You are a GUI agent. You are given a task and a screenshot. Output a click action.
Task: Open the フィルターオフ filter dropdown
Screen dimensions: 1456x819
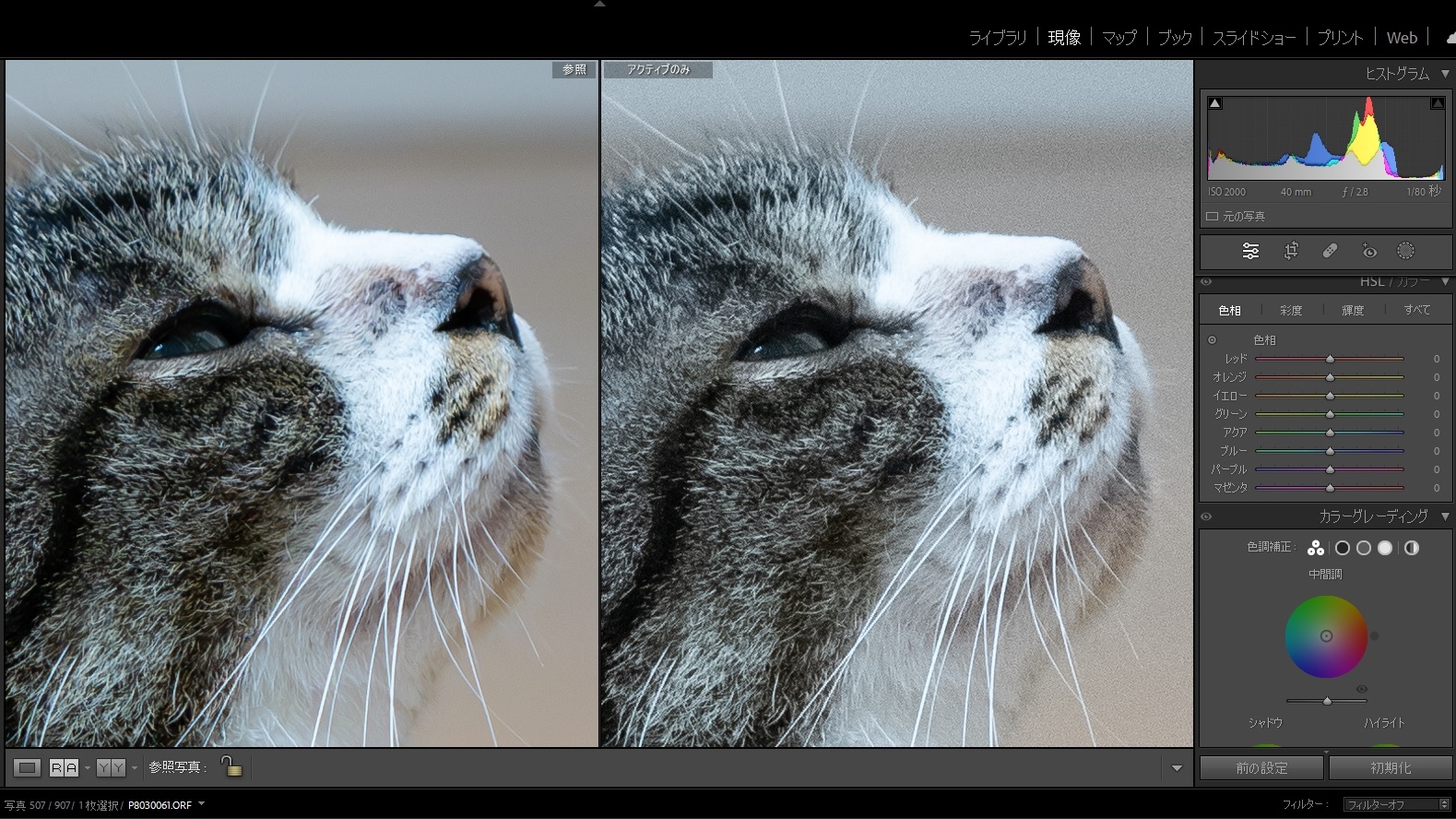click(1397, 804)
